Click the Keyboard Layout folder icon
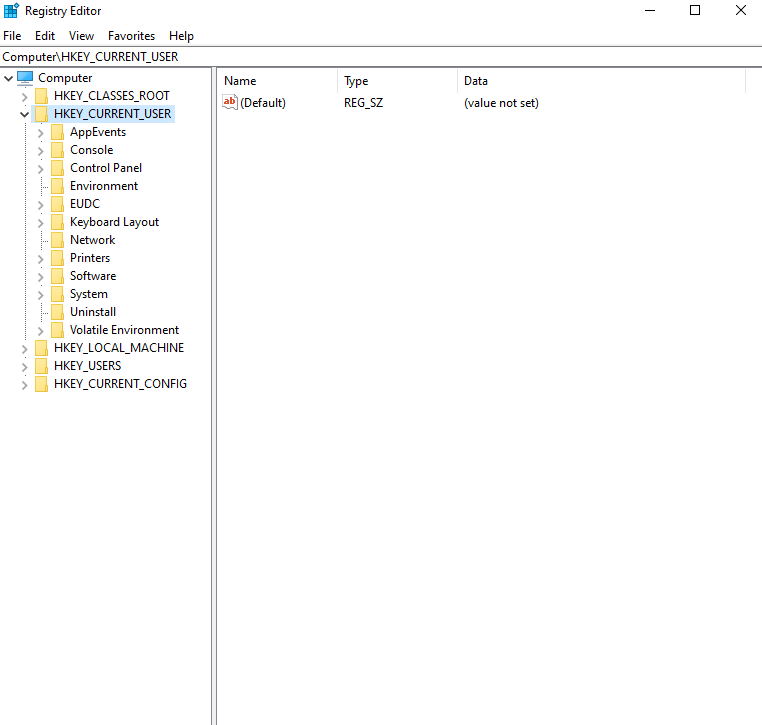 [x=57, y=222]
